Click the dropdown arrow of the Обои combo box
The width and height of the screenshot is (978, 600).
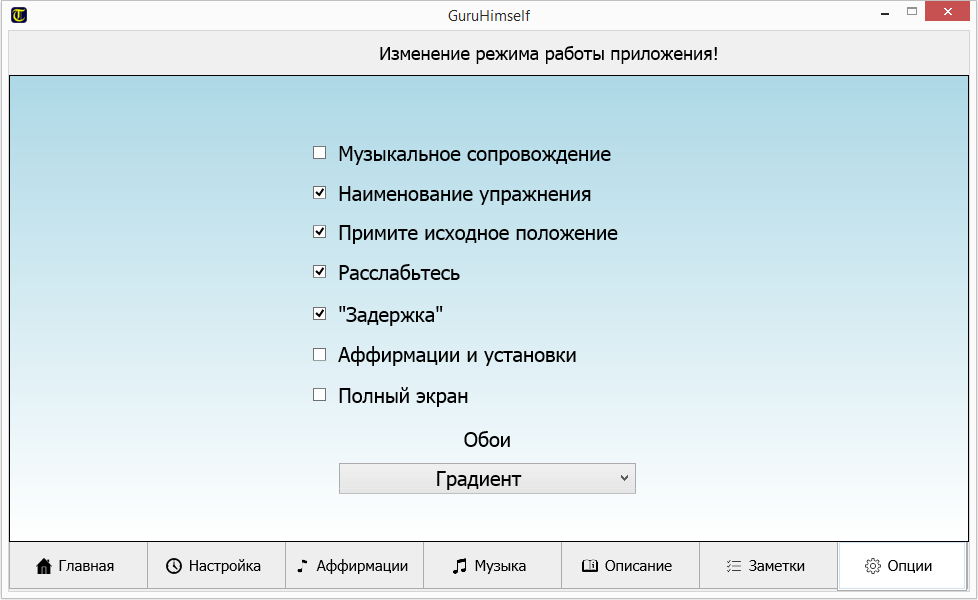coord(624,478)
